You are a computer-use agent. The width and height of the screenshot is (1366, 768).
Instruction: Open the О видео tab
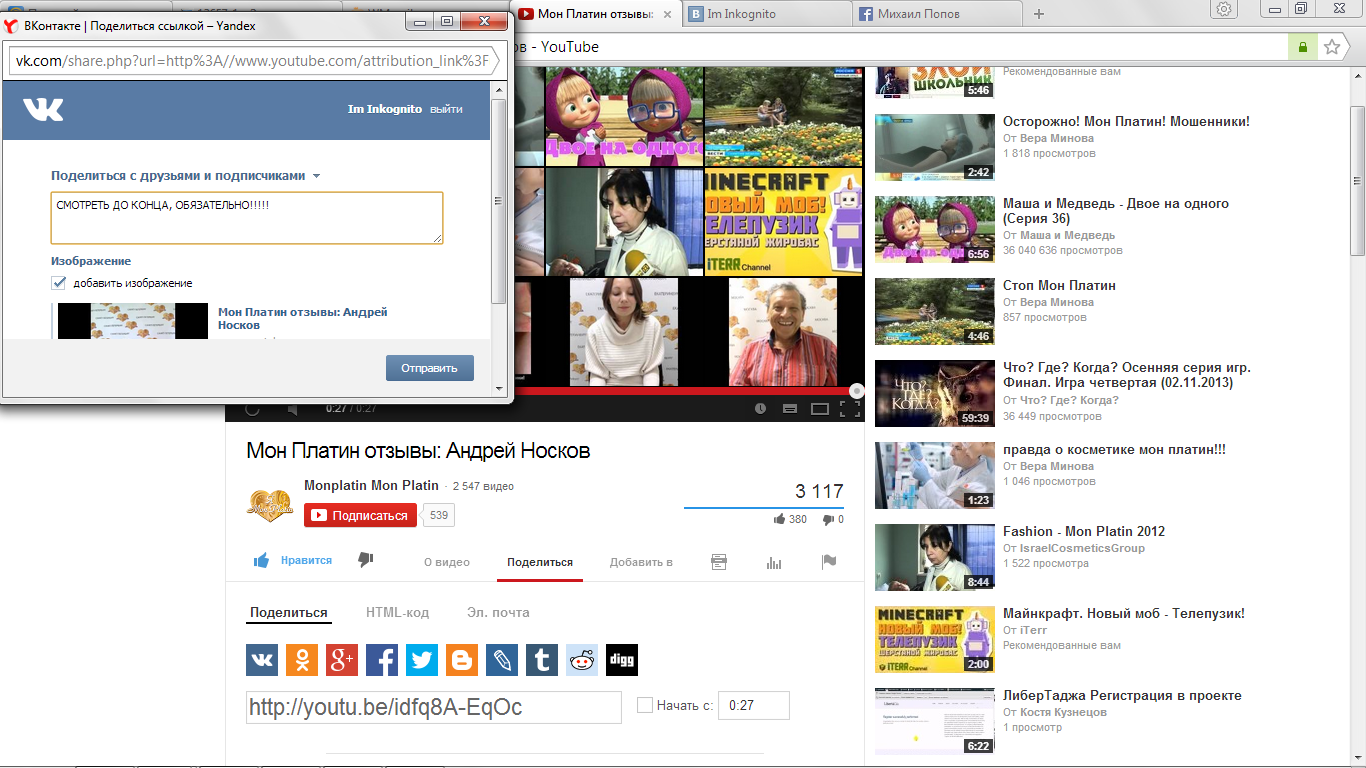(447, 562)
